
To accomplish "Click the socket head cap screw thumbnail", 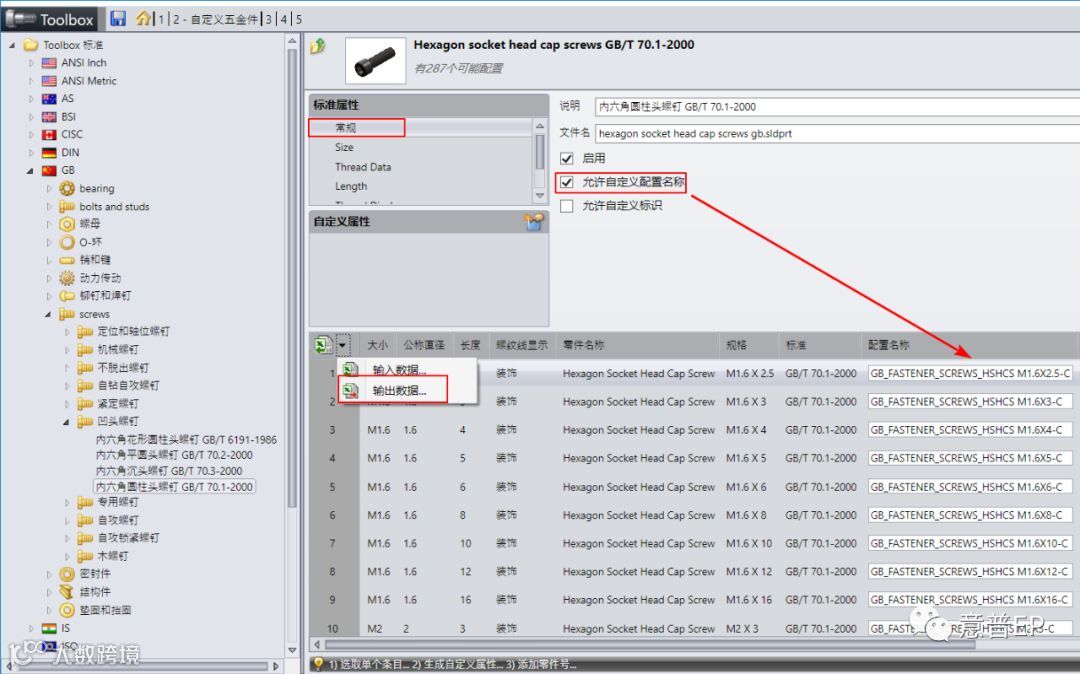I will pos(375,61).
